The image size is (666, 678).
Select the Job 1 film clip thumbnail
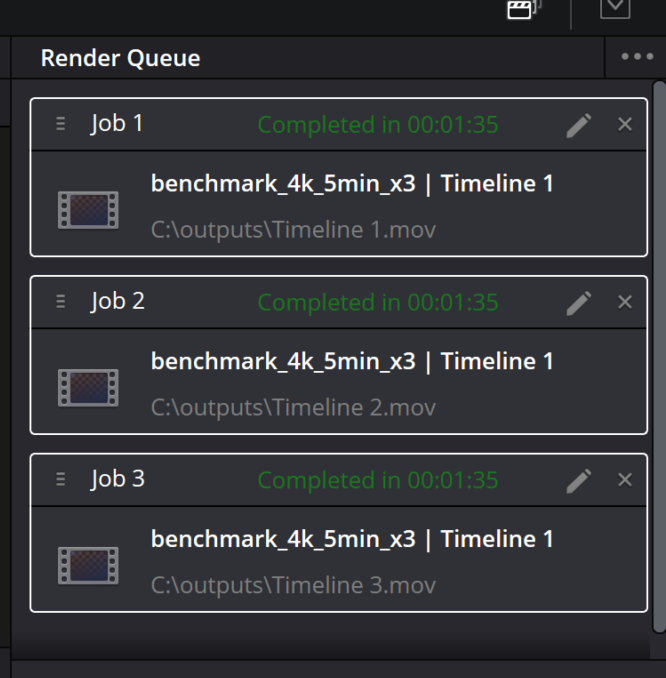[88, 210]
